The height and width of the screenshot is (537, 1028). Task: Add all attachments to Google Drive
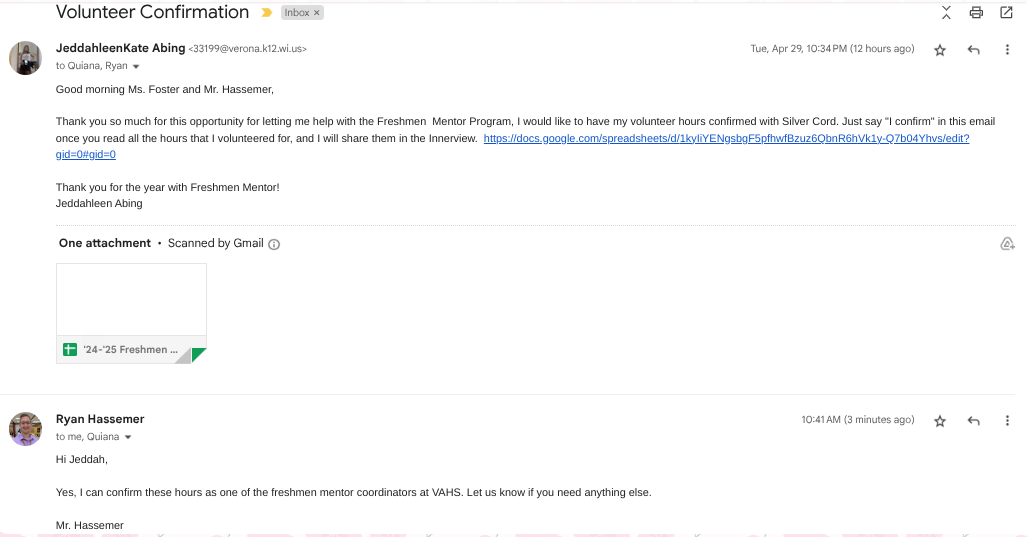click(x=1007, y=244)
